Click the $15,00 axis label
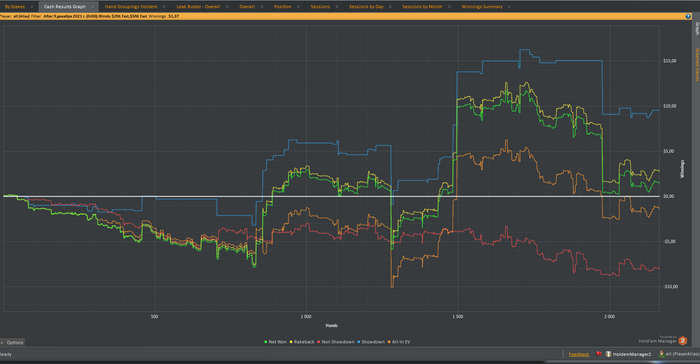The image size is (700, 364). (x=670, y=61)
